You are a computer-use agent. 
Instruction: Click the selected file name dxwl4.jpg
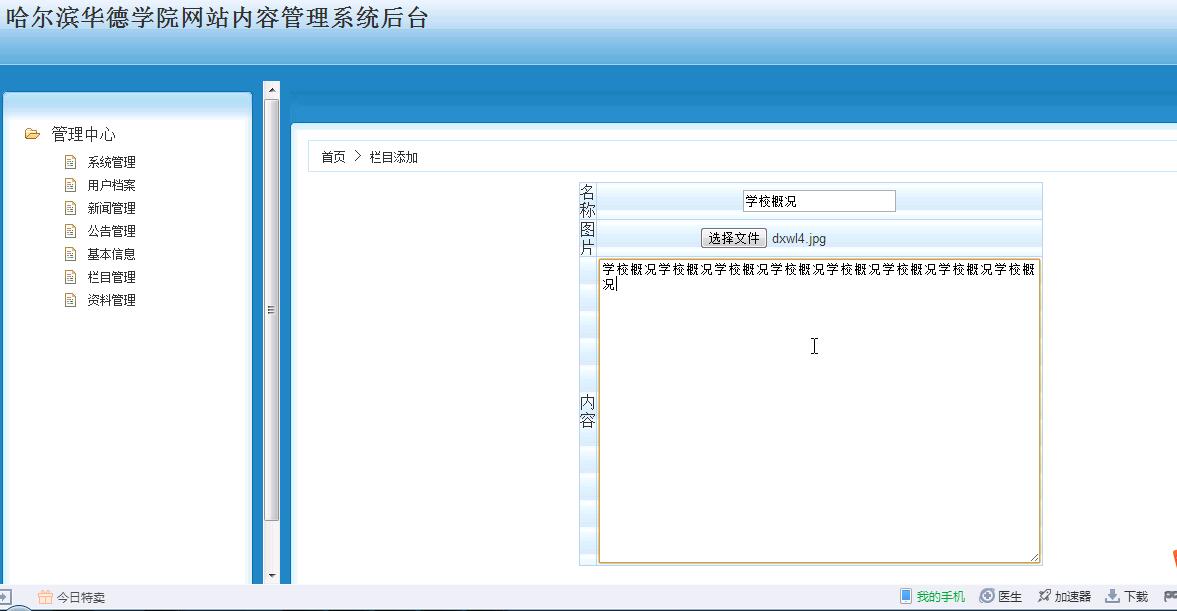pyautogui.click(x=799, y=239)
